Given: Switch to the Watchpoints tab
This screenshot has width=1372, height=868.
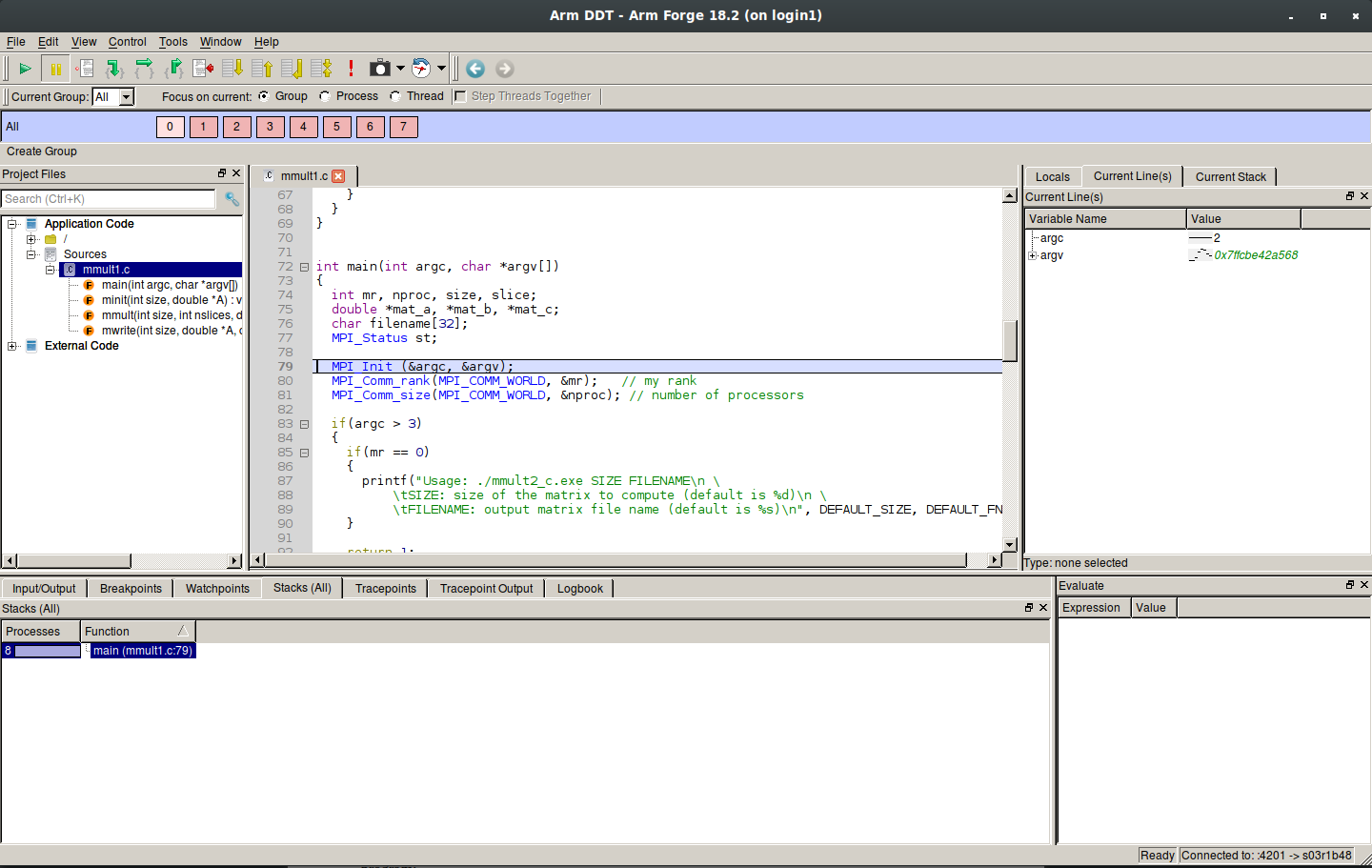Looking at the screenshot, I should 217,589.
